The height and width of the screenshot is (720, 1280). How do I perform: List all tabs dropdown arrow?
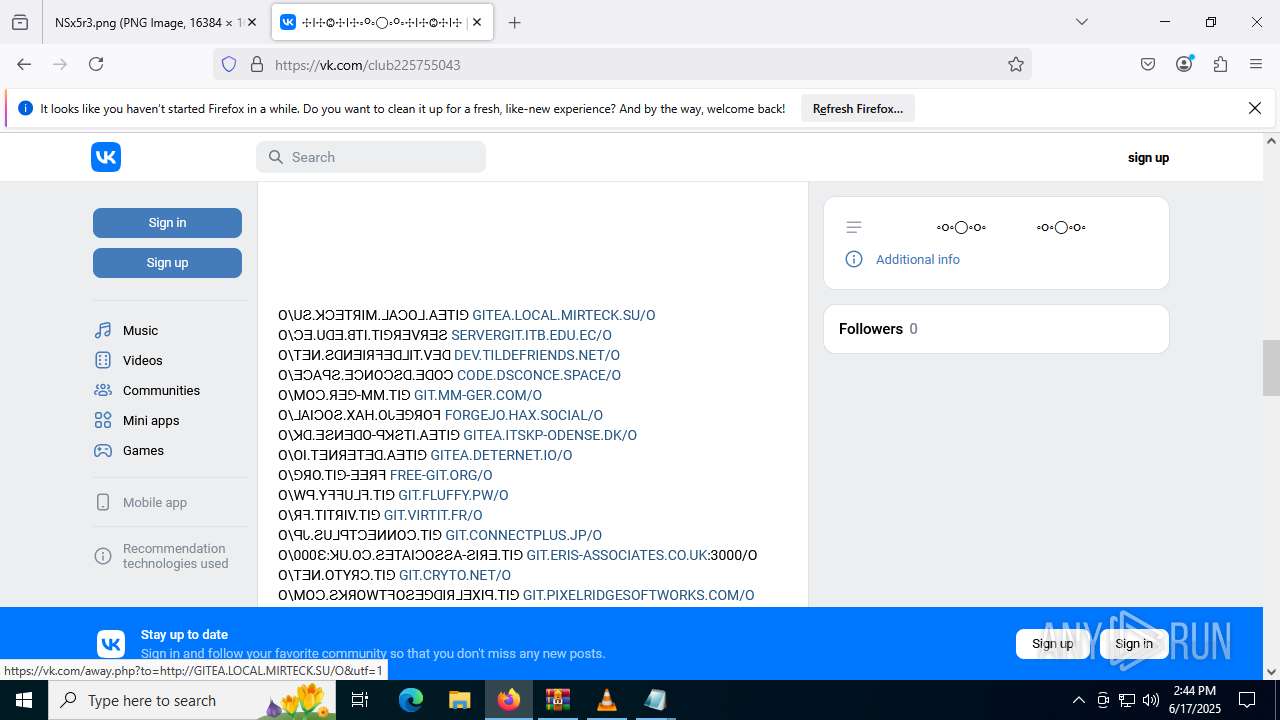pyautogui.click(x=1082, y=22)
